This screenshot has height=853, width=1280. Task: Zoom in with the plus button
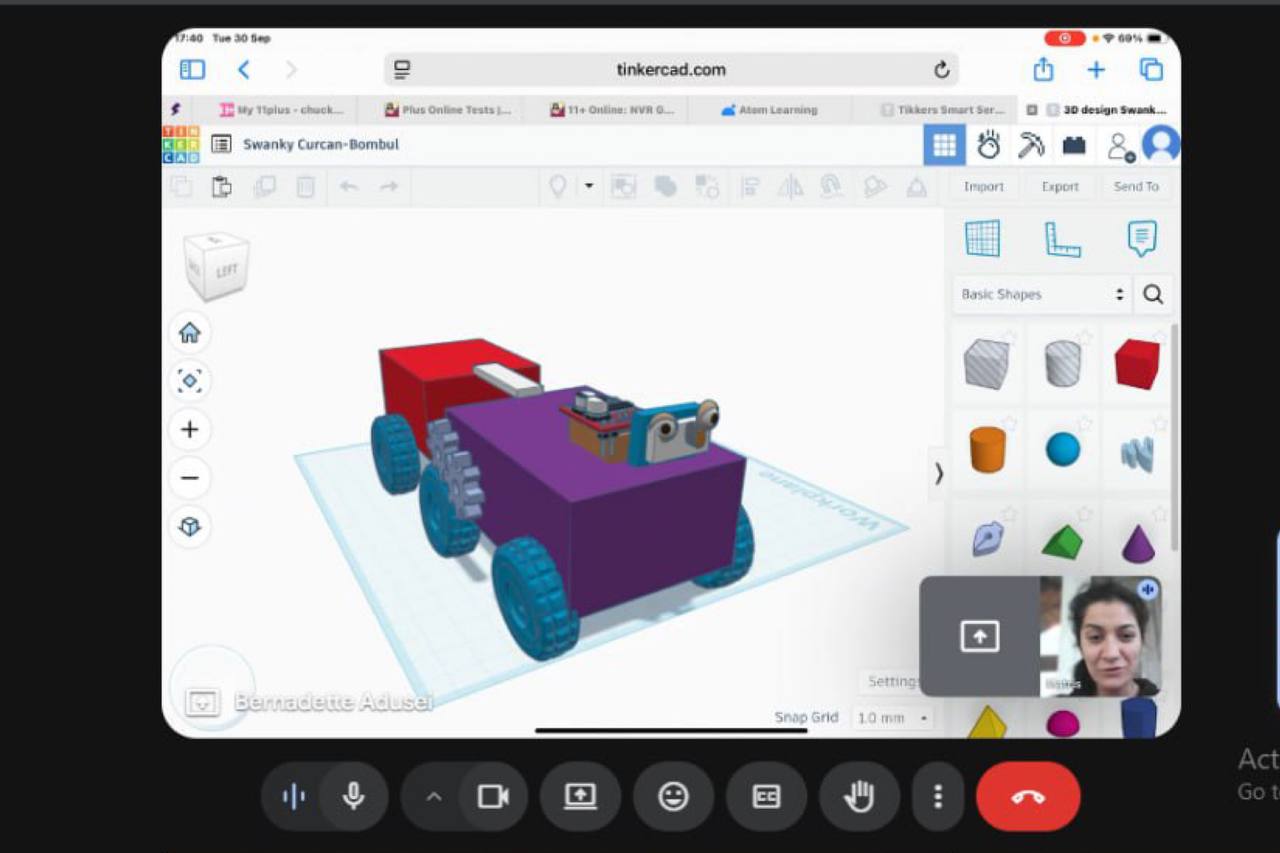190,430
